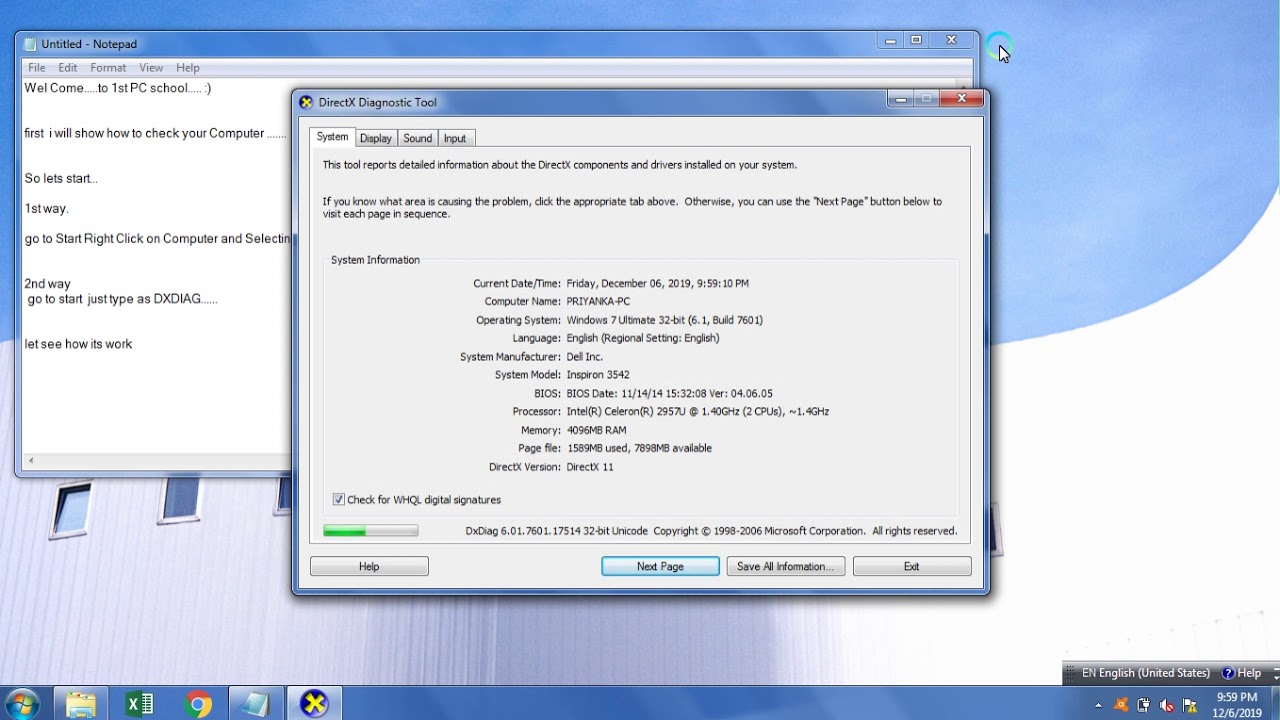
Task: Click the muted volume speaker icon
Action: (x=1167, y=705)
